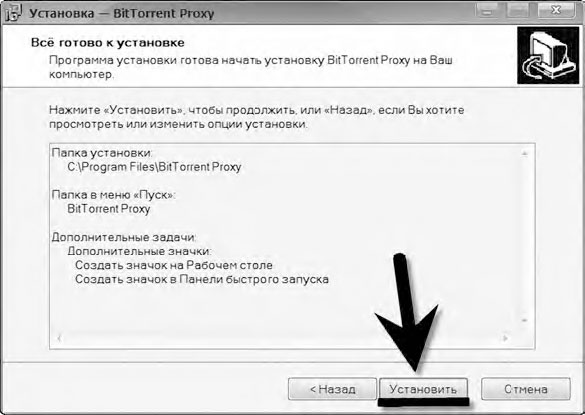Screen dimensions: 585x415
Task: Click the Всё готово к установке heading
Action: coord(107,43)
